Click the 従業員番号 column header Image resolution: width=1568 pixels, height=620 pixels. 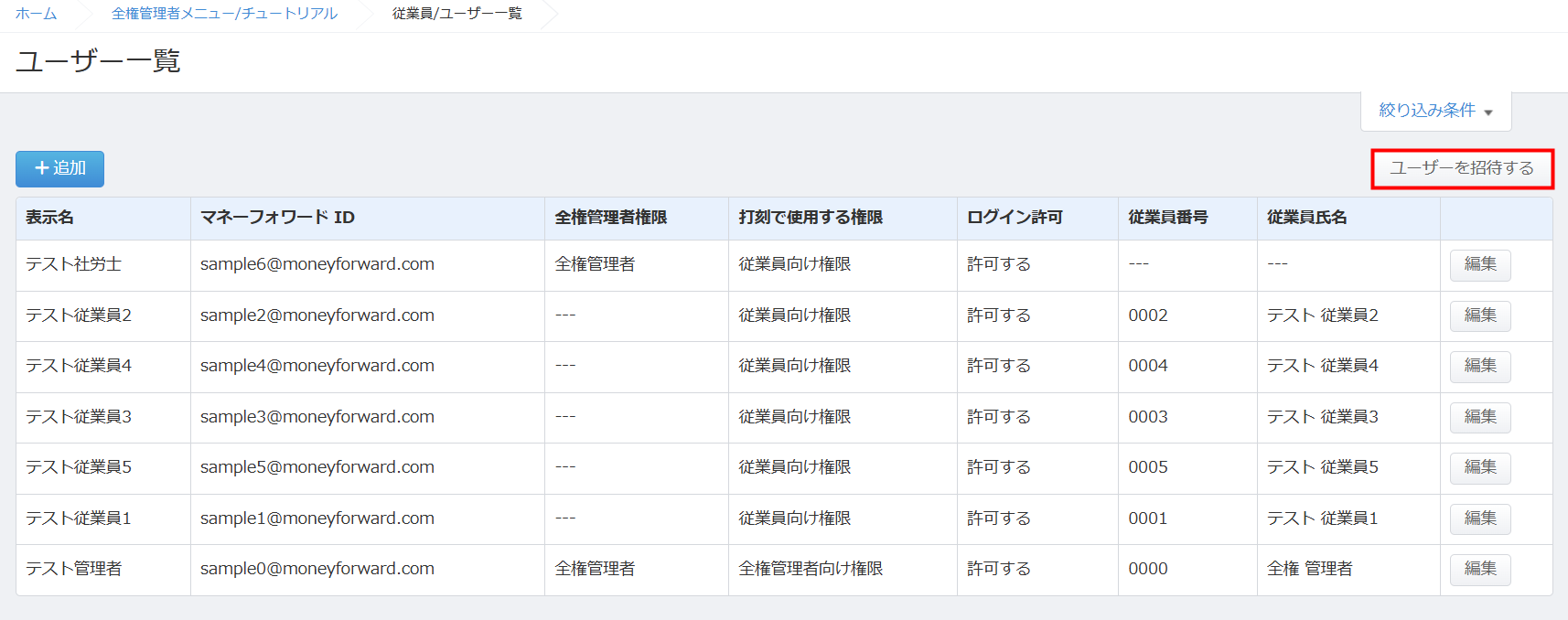[x=1167, y=218]
